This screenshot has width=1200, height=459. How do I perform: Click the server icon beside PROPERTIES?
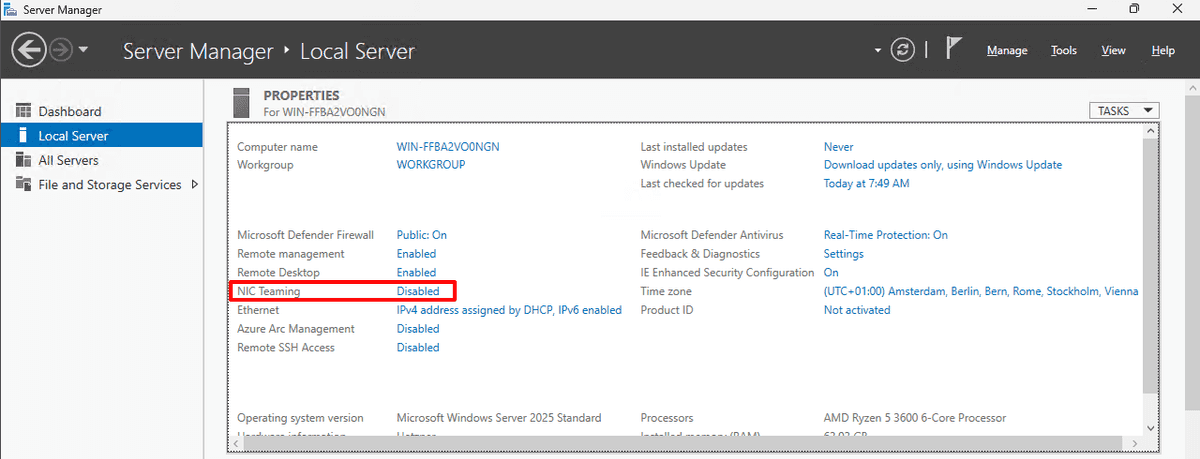240,103
